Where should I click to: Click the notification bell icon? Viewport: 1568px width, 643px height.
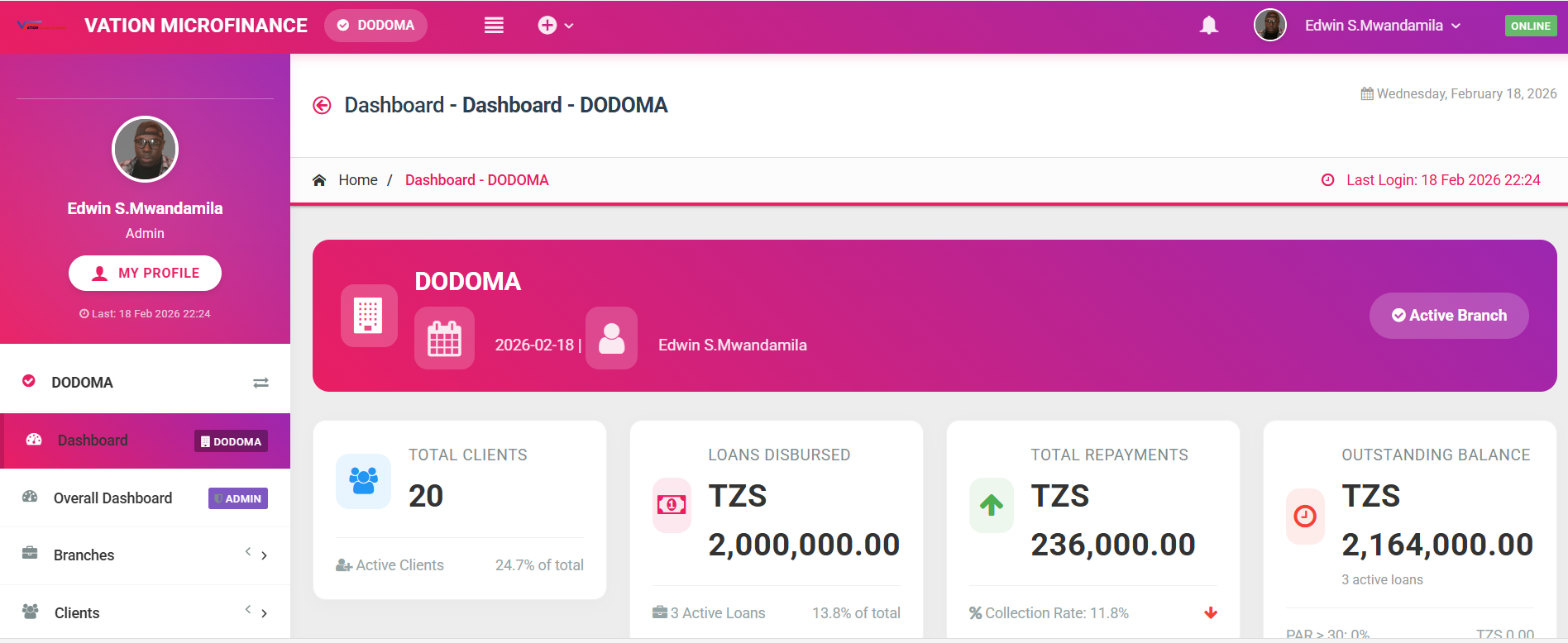[1208, 26]
